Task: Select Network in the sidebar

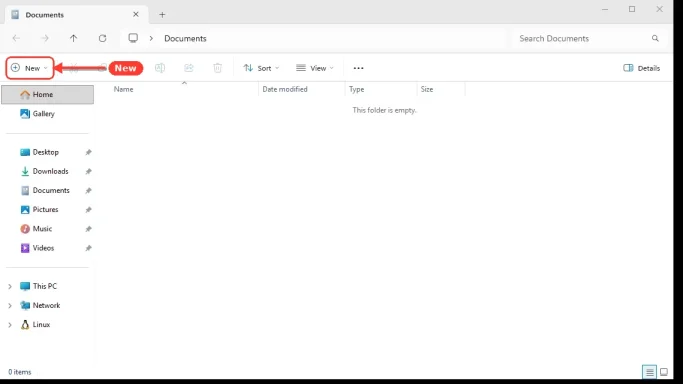Action: tap(47, 305)
